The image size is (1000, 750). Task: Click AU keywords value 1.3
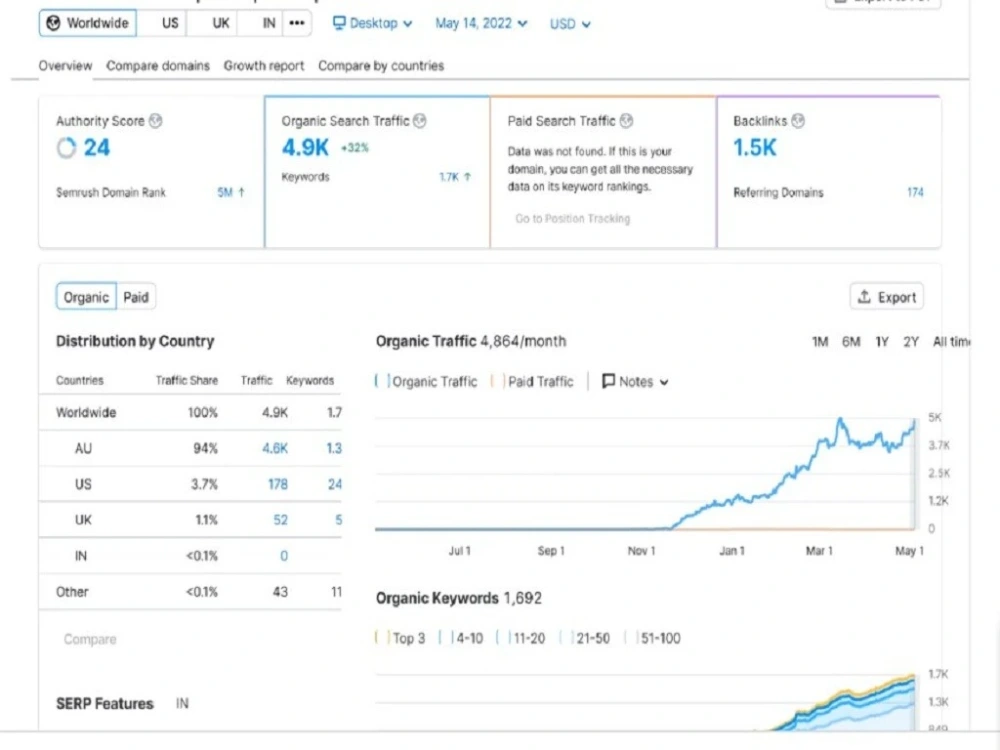click(334, 448)
